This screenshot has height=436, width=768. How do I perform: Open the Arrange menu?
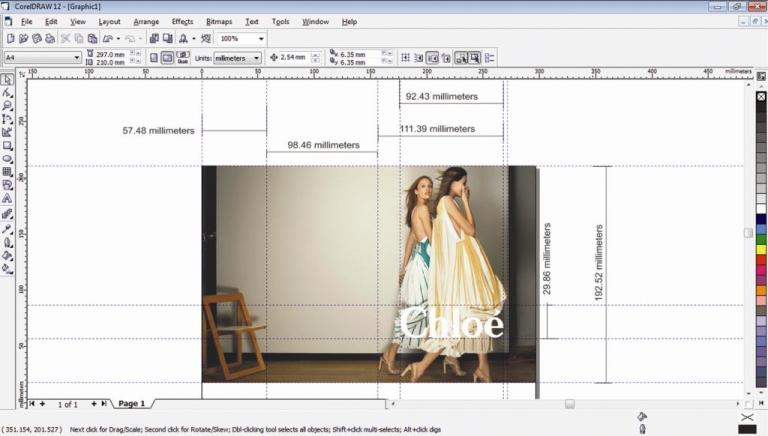tap(146, 21)
